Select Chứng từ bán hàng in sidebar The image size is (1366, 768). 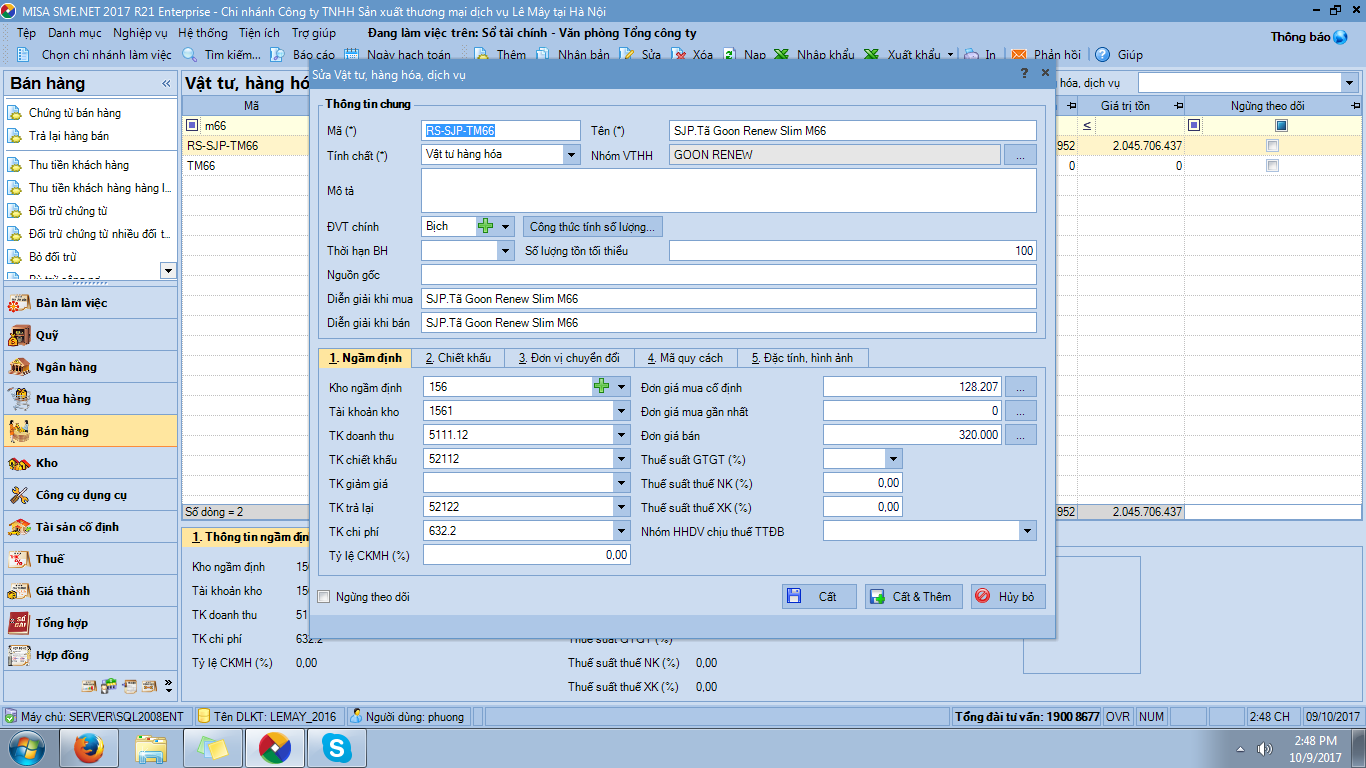tap(75, 113)
